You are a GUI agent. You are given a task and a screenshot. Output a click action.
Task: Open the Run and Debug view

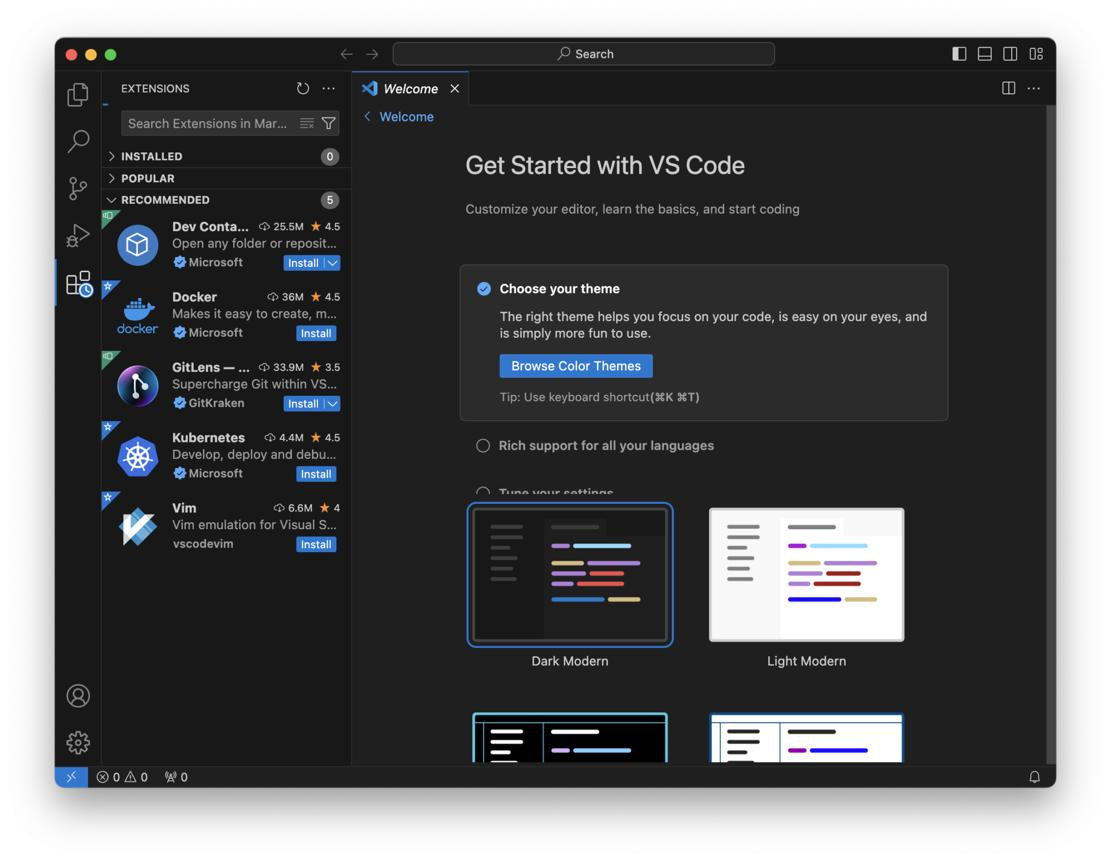[78, 235]
